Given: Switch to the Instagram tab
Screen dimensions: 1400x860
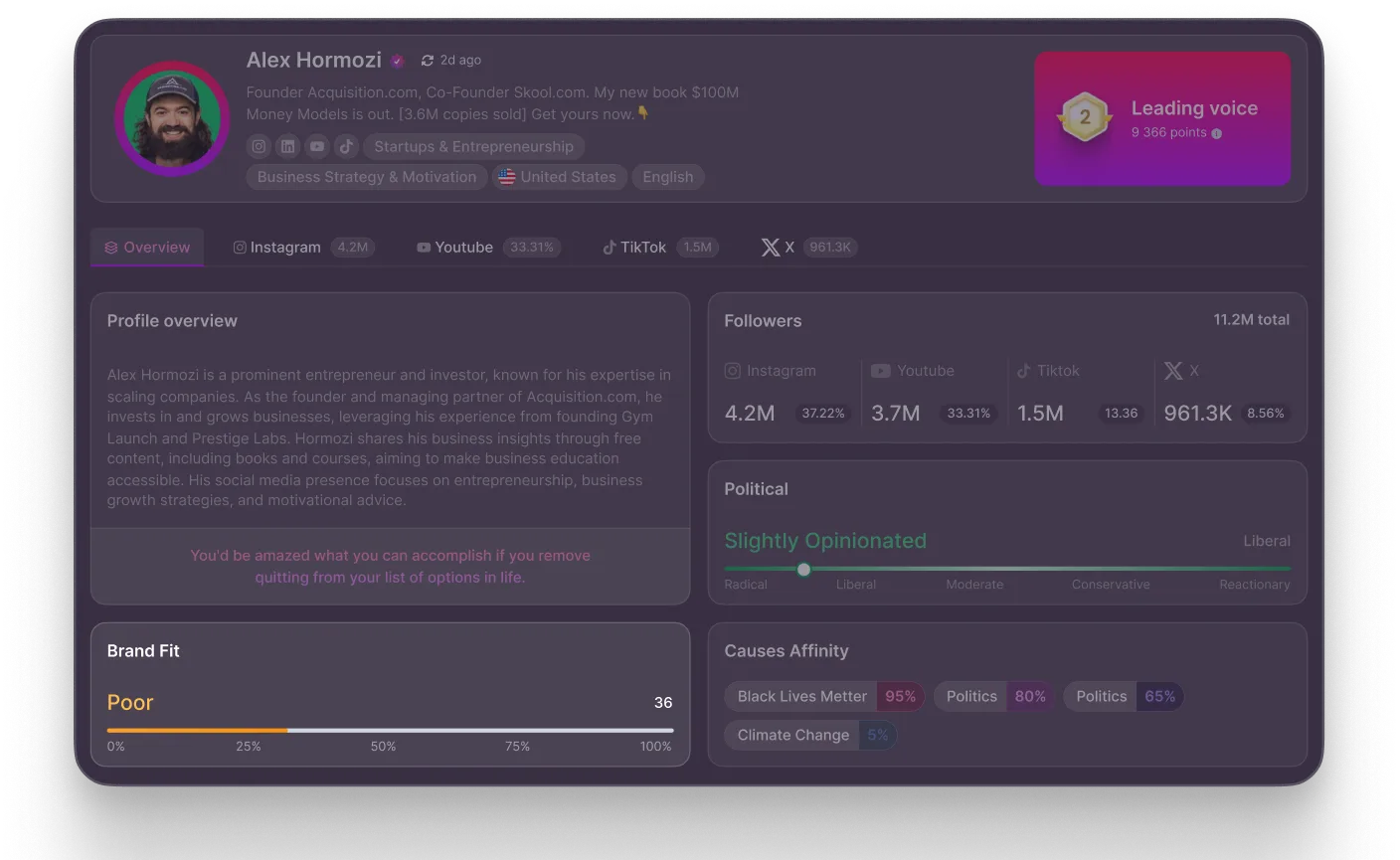Looking at the screenshot, I should [x=303, y=248].
